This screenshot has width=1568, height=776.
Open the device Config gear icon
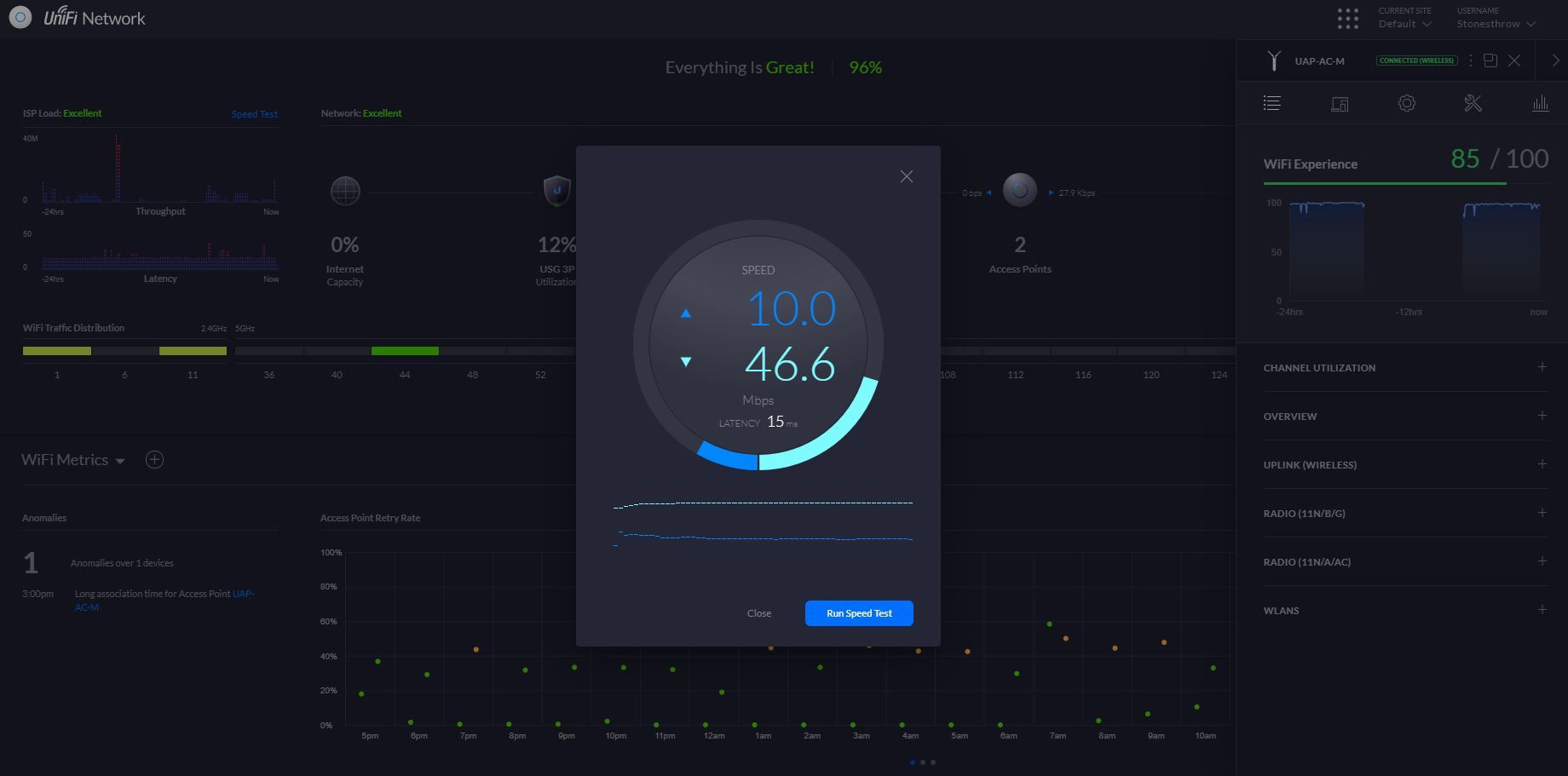point(1407,103)
